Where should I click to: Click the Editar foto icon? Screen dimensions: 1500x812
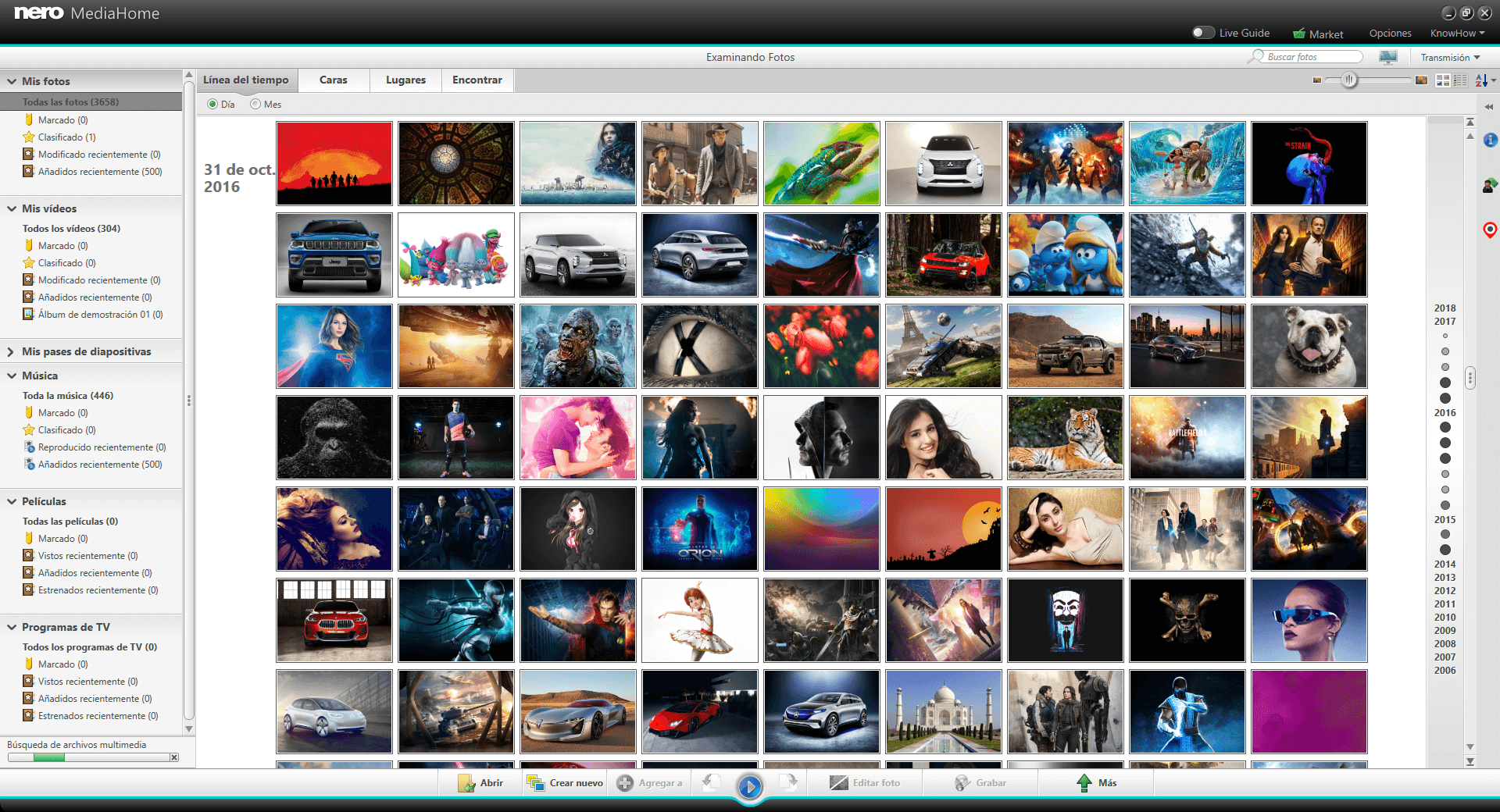(839, 783)
